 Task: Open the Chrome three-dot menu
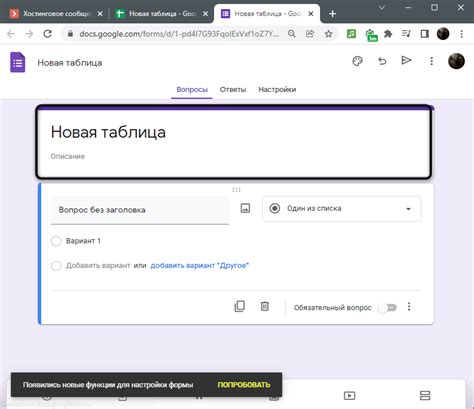(462, 34)
